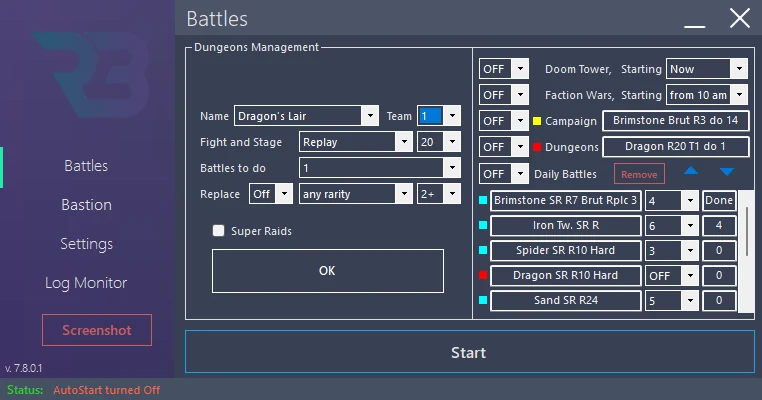Open the OFF dropdown for Dragon SR R10 Hard
Image resolution: width=762 pixels, height=400 pixels.
pyautogui.click(x=690, y=276)
